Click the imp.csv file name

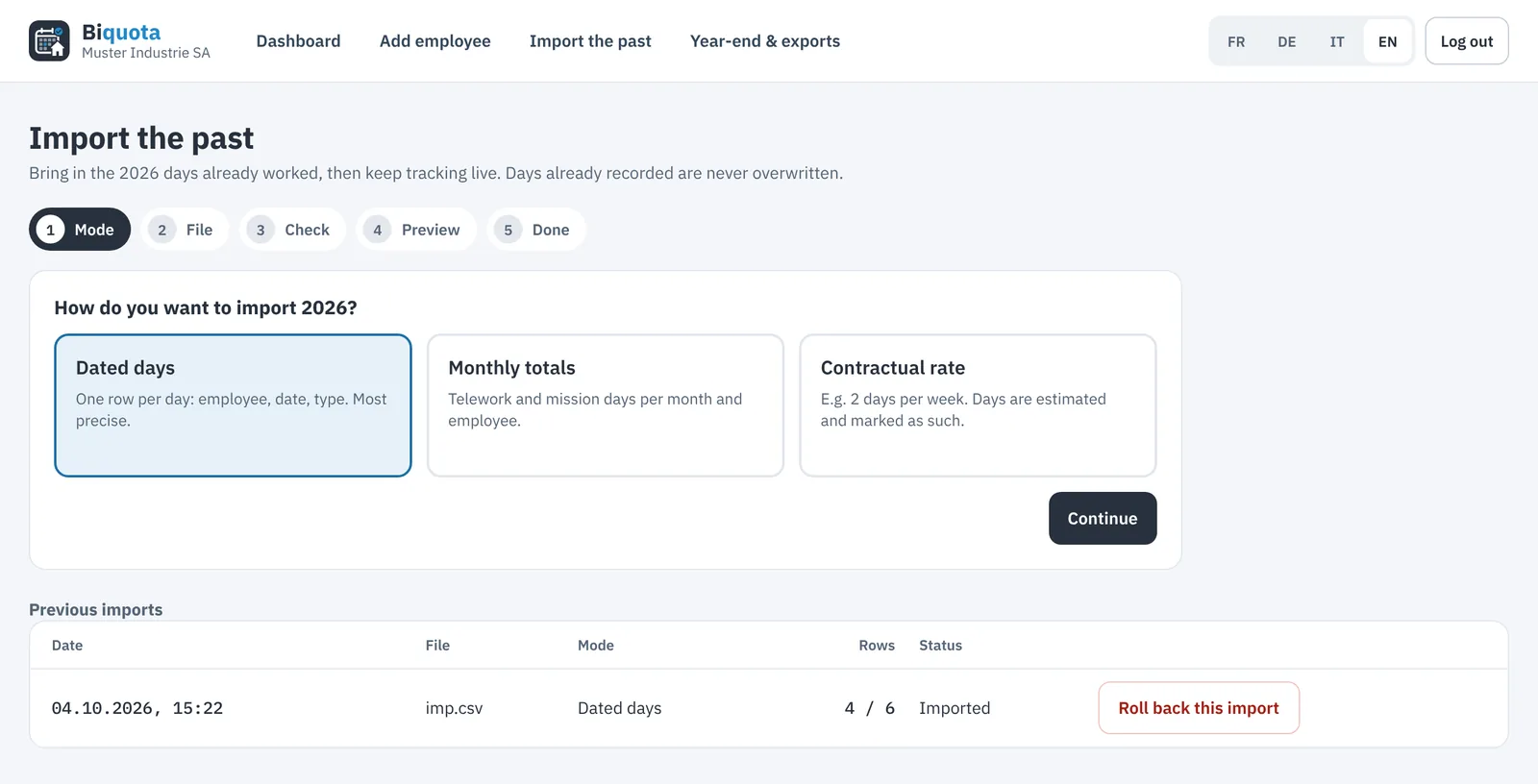[454, 708]
